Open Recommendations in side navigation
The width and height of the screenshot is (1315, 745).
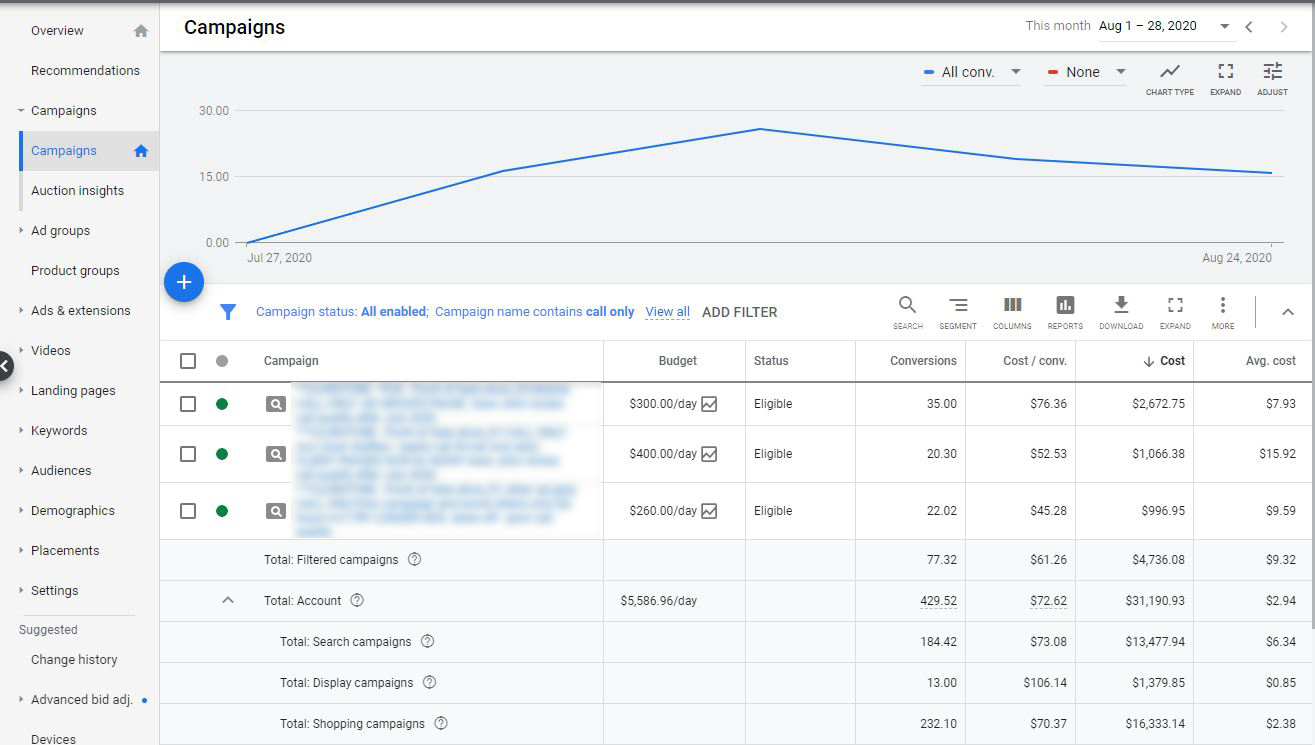85,71
